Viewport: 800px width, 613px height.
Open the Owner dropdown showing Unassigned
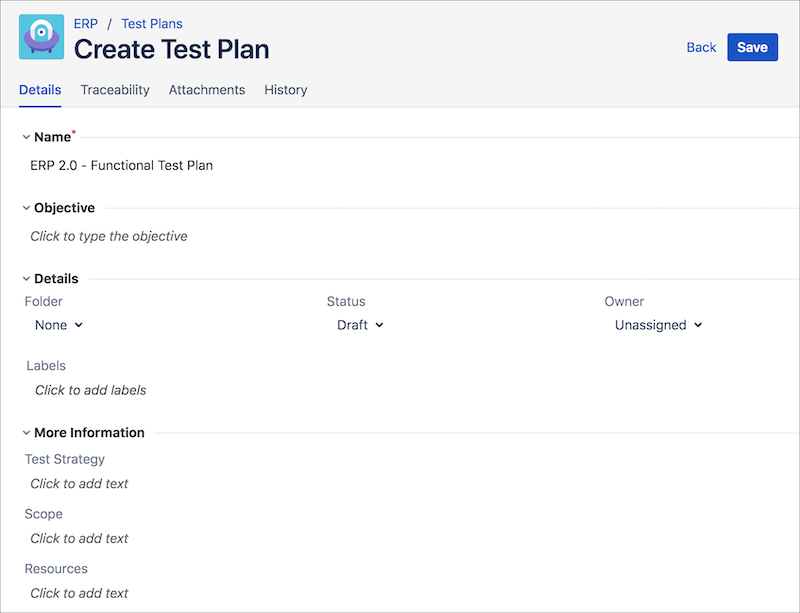(x=658, y=325)
